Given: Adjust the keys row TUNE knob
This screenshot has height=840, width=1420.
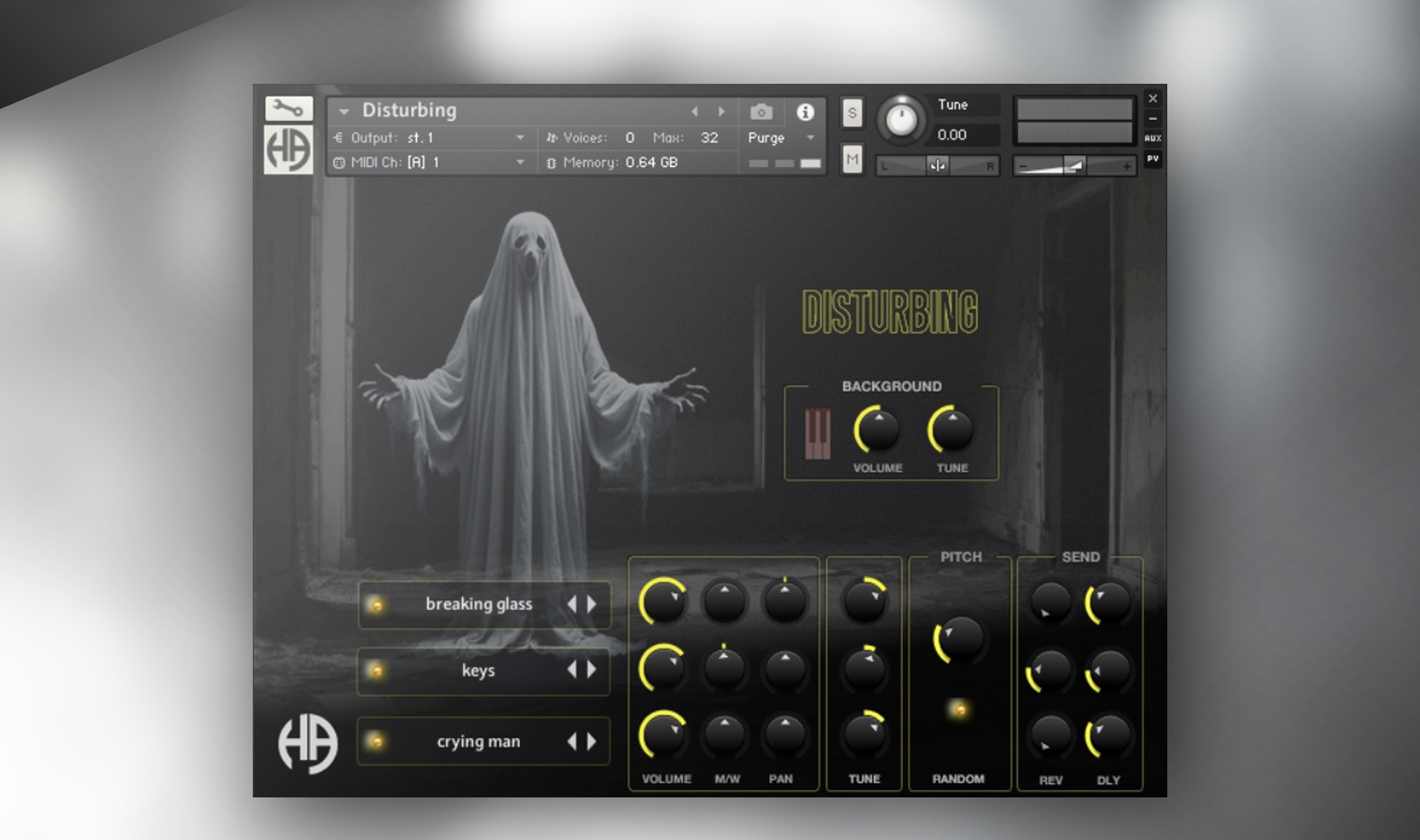Looking at the screenshot, I should pyautogui.click(x=864, y=668).
